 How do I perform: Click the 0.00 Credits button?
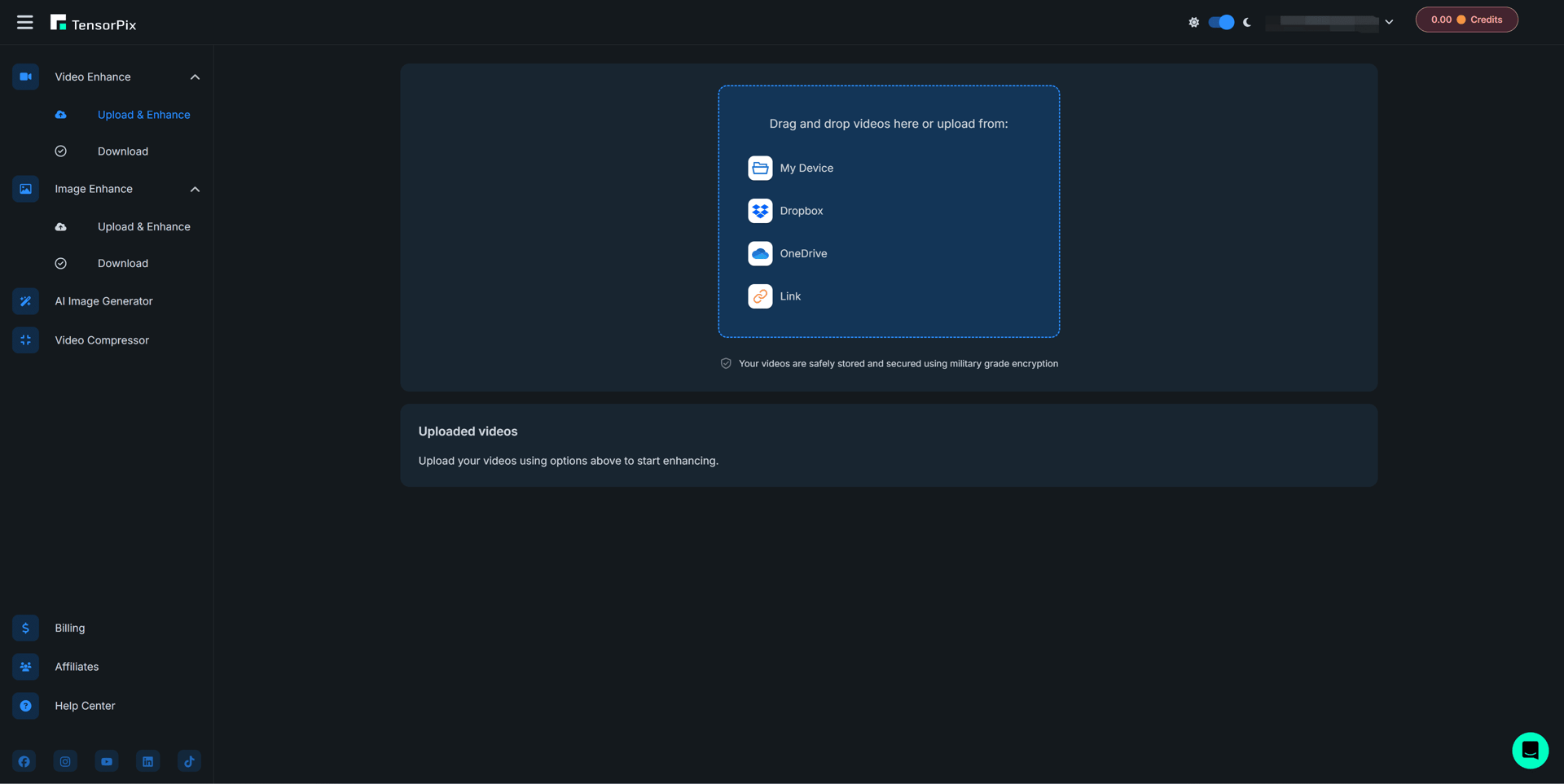click(x=1466, y=20)
